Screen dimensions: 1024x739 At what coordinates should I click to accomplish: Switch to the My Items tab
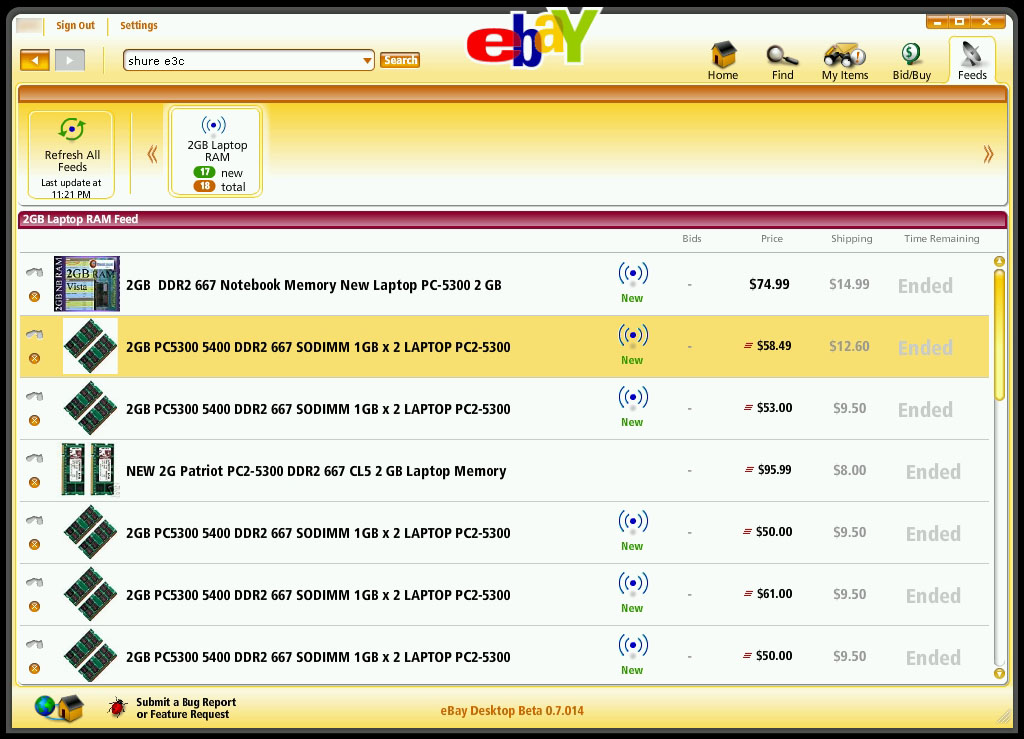click(x=845, y=61)
